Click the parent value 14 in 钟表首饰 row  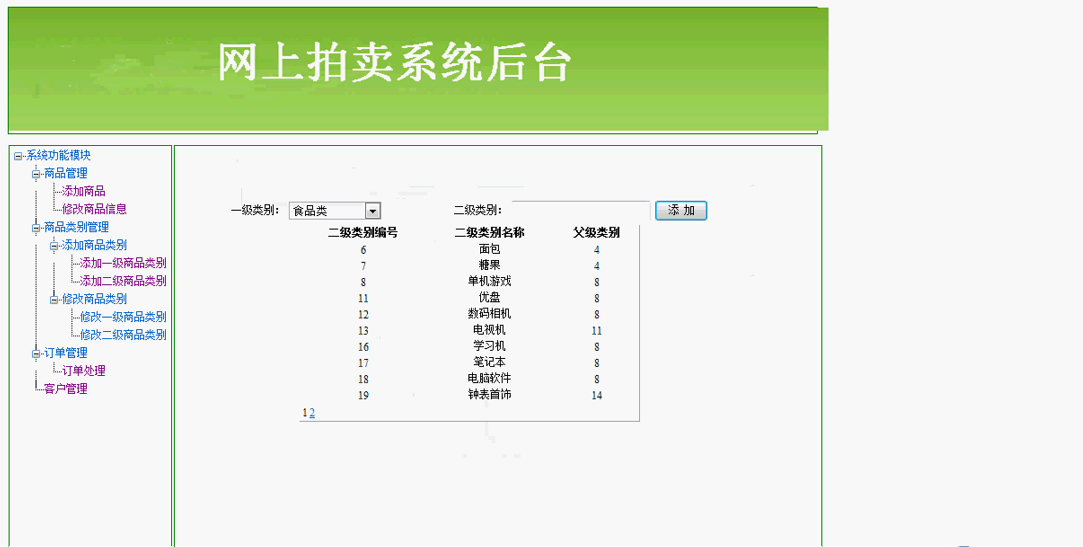tap(597, 396)
